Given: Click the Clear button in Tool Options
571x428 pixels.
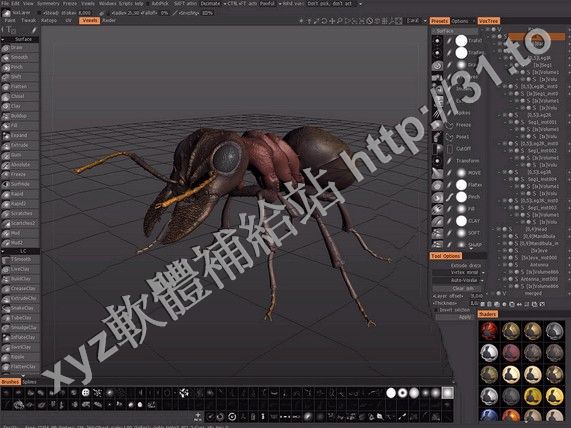Looking at the screenshot, I should click(458, 288).
